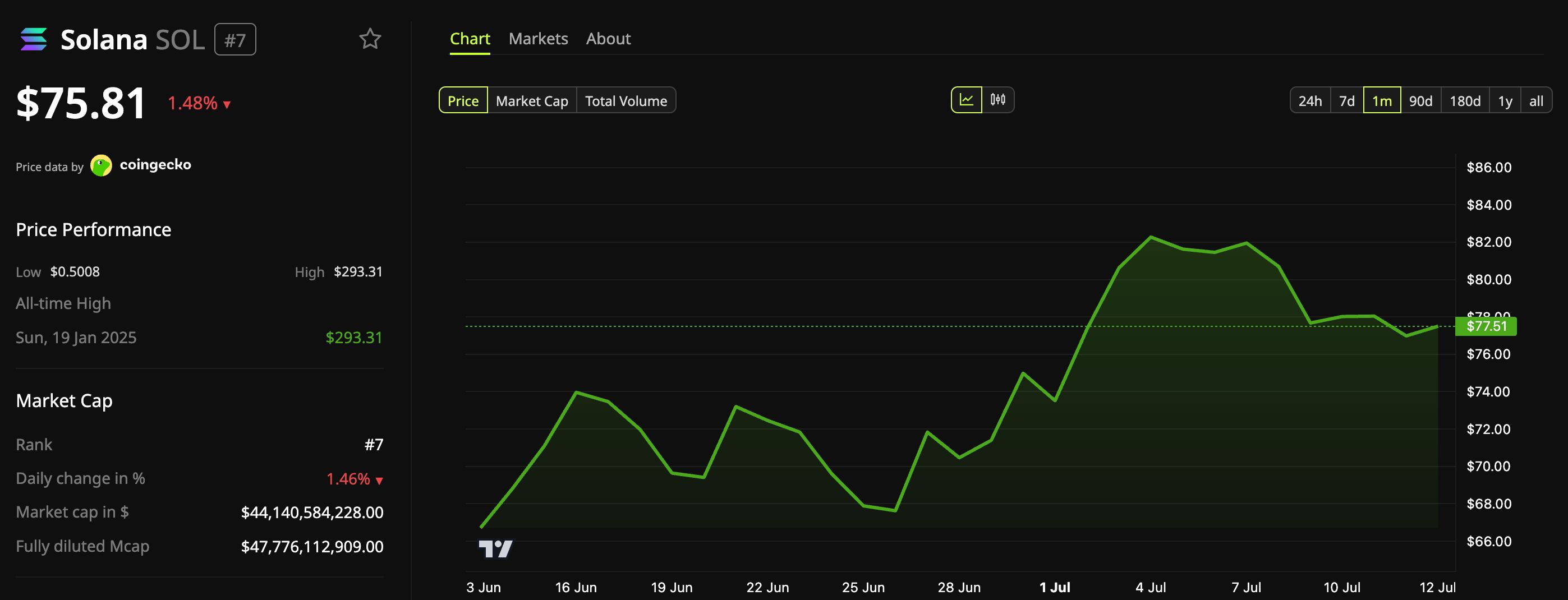Click the current price label $77.51
1568x600 pixels.
coord(1486,326)
